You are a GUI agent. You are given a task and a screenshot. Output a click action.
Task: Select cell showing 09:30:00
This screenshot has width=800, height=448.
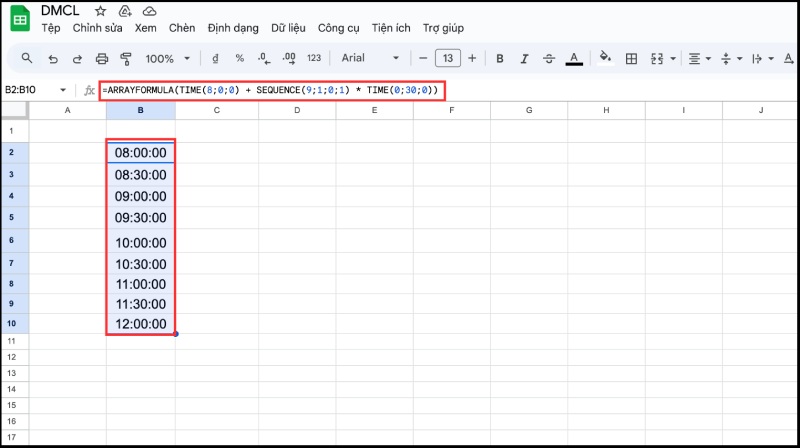[x=140, y=218]
